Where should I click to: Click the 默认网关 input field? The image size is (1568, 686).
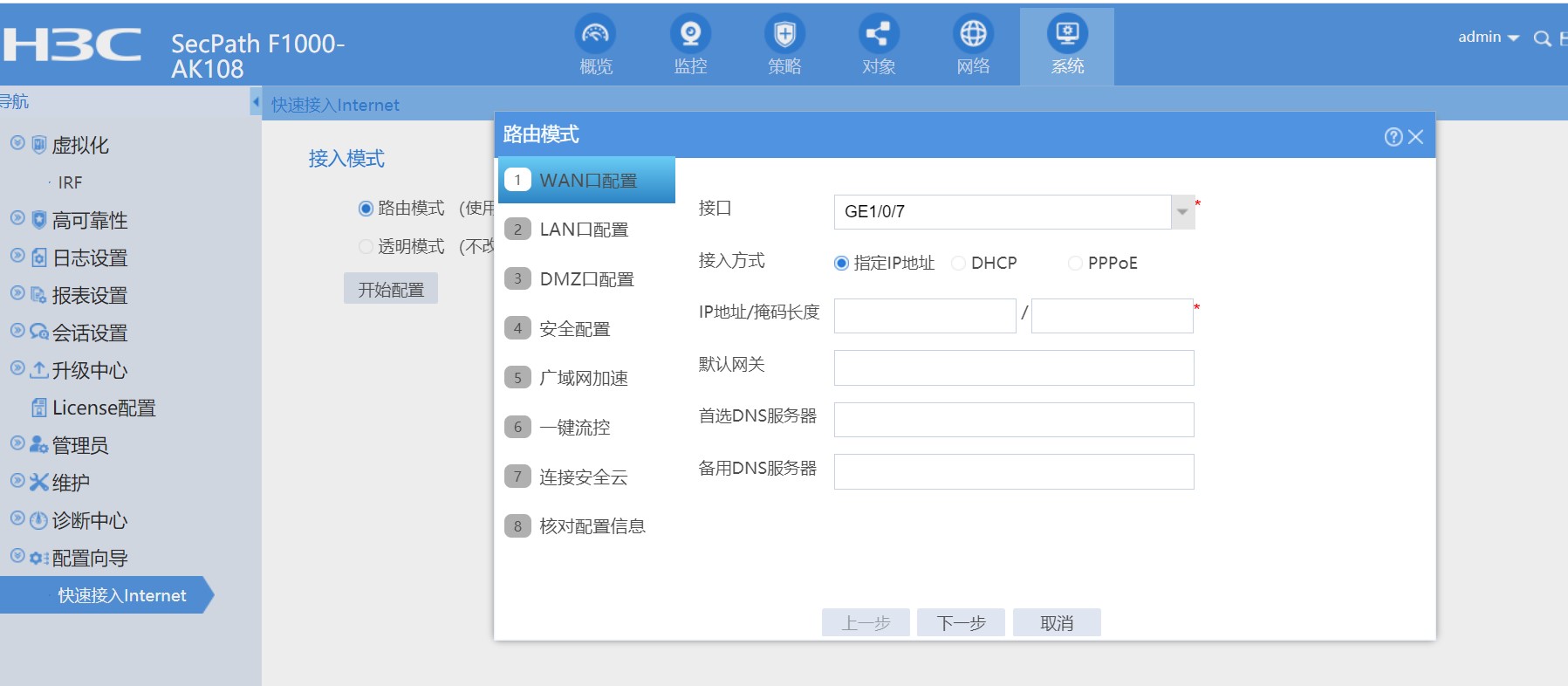(x=1014, y=367)
